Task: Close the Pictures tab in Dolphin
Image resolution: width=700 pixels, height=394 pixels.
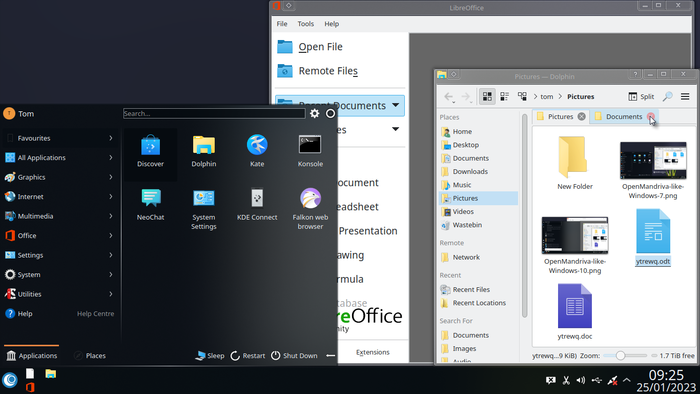Action: [x=581, y=116]
